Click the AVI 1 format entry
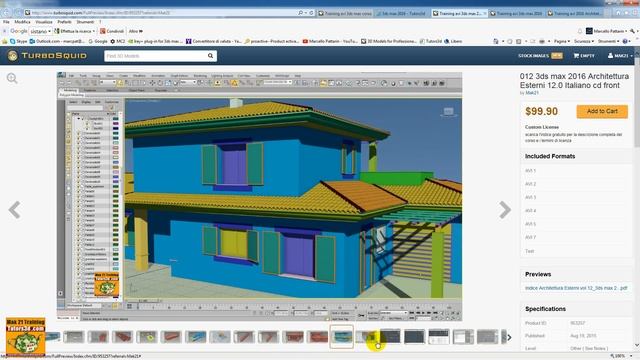640x360 pixels. tap(530, 171)
